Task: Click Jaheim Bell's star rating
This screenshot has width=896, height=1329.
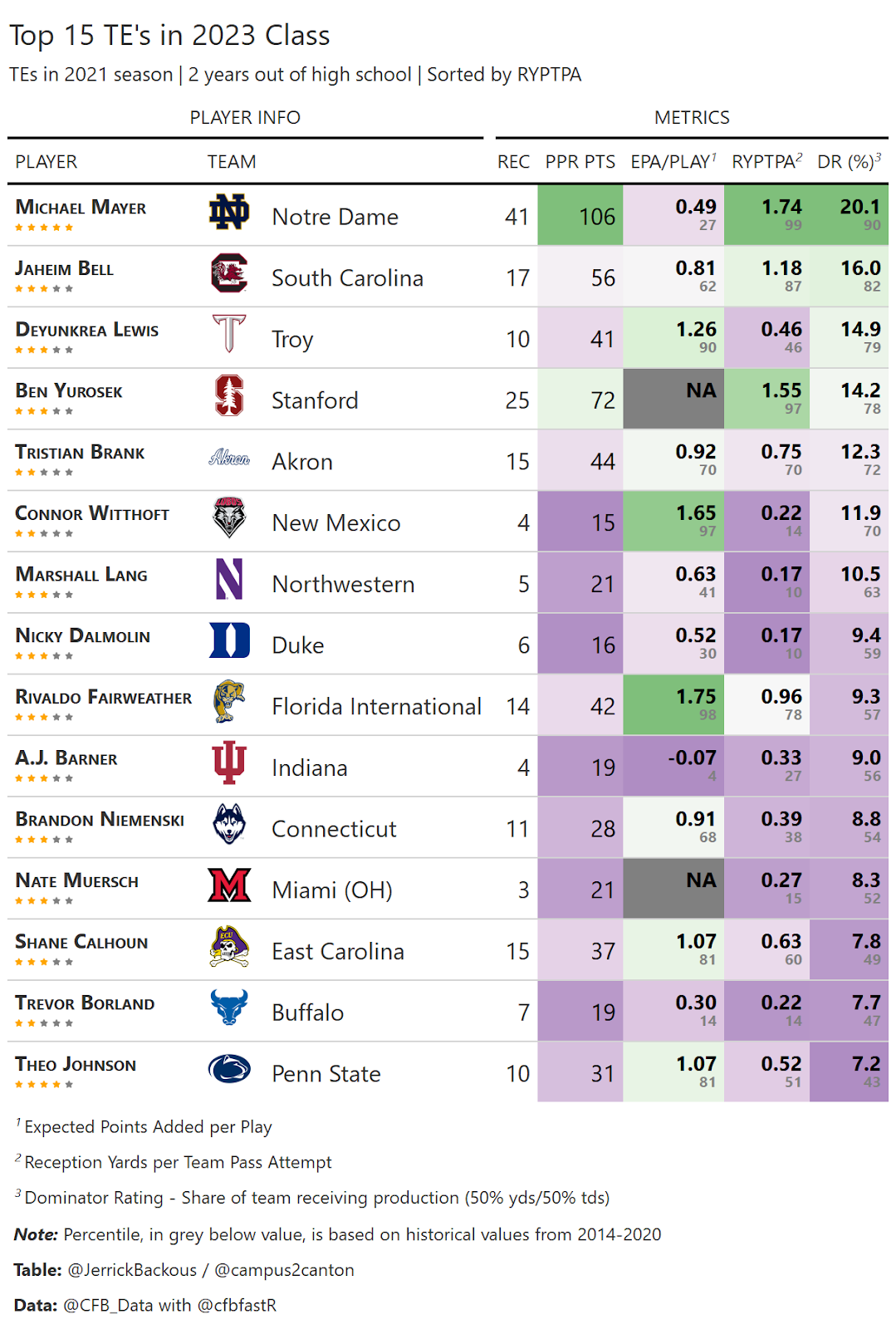Action: pyautogui.click(x=44, y=289)
